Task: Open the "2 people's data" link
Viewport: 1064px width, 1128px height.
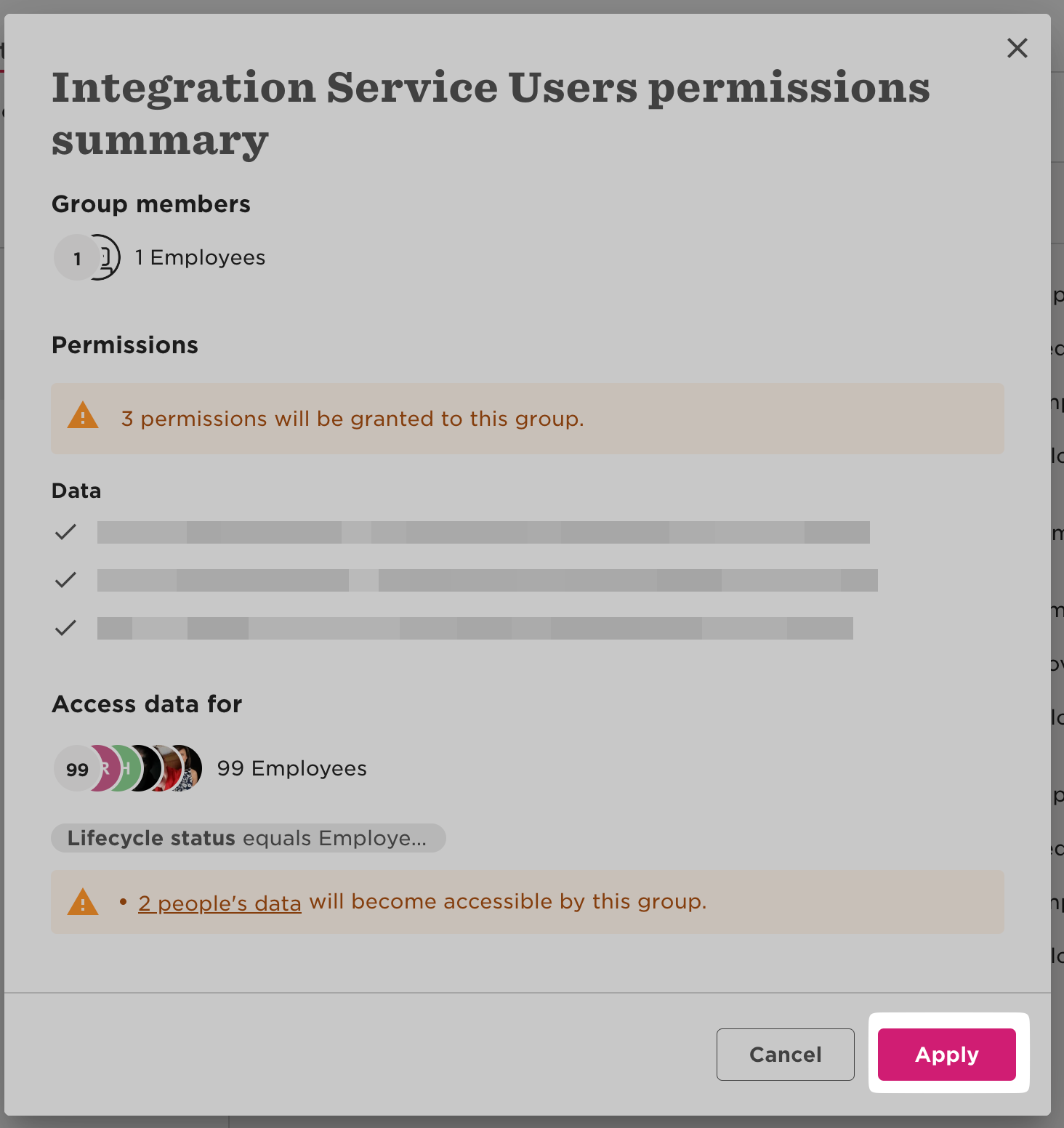Action: (219, 903)
